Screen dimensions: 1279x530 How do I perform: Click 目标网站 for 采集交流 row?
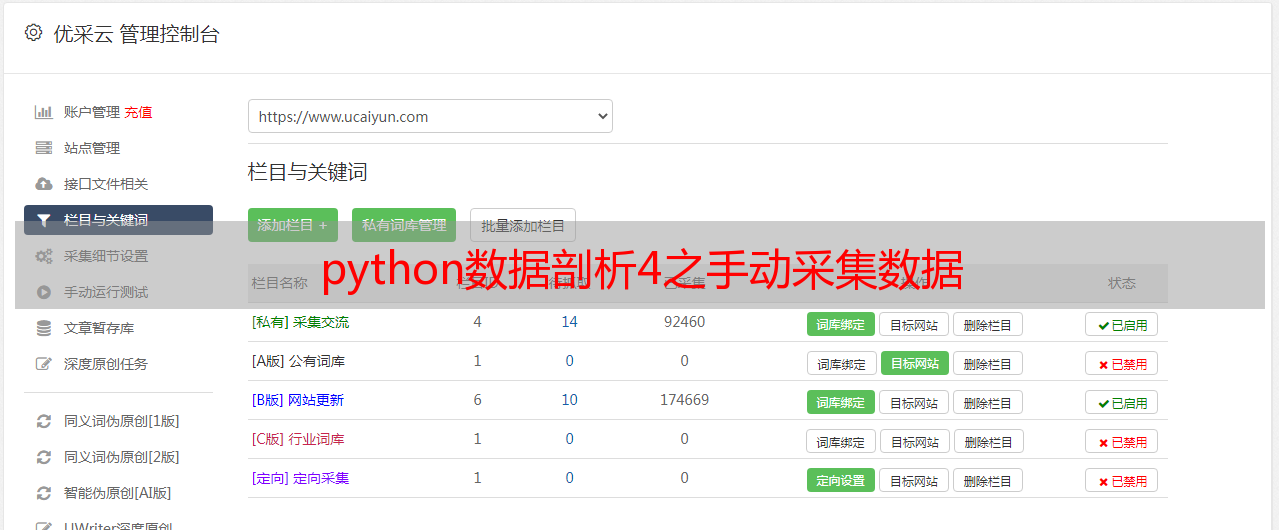(914, 324)
